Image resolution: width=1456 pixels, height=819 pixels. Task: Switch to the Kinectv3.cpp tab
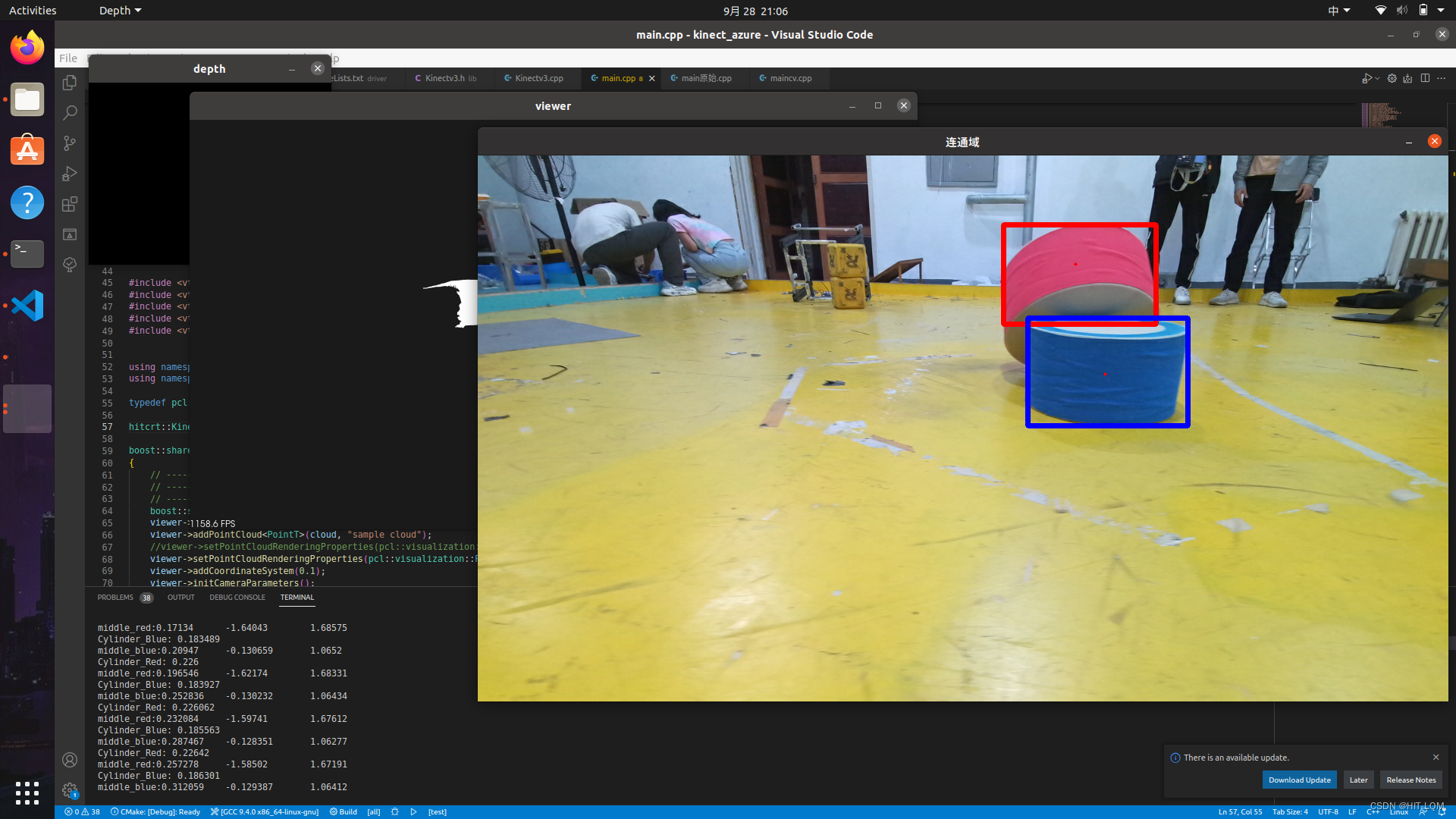pos(540,78)
